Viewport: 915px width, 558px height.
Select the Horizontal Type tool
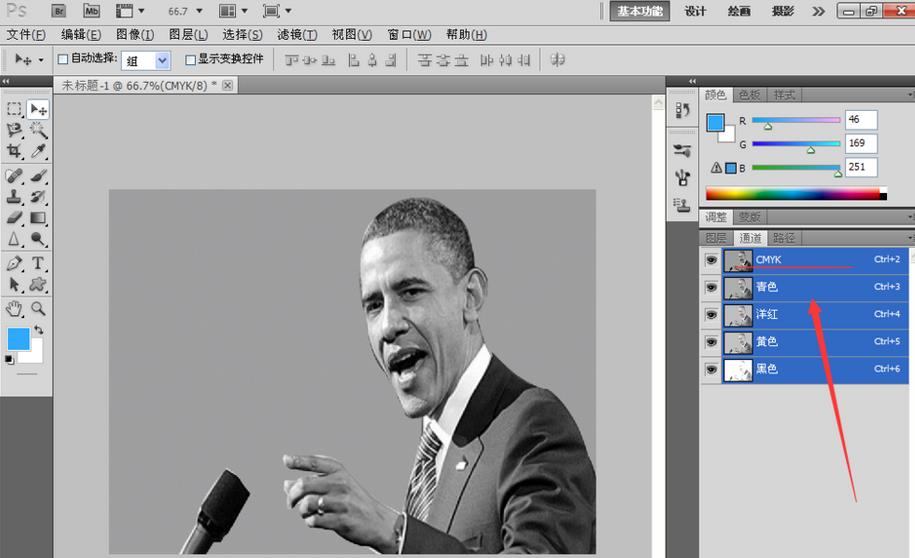[x=38, y=263]
